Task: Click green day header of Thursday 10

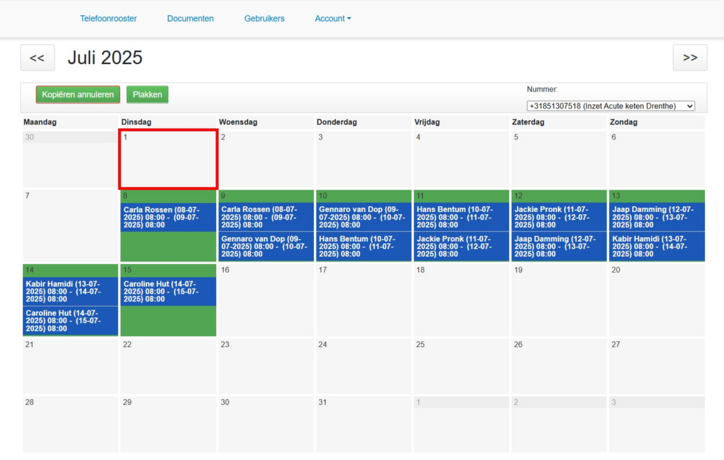Action: tap(363, 196)
